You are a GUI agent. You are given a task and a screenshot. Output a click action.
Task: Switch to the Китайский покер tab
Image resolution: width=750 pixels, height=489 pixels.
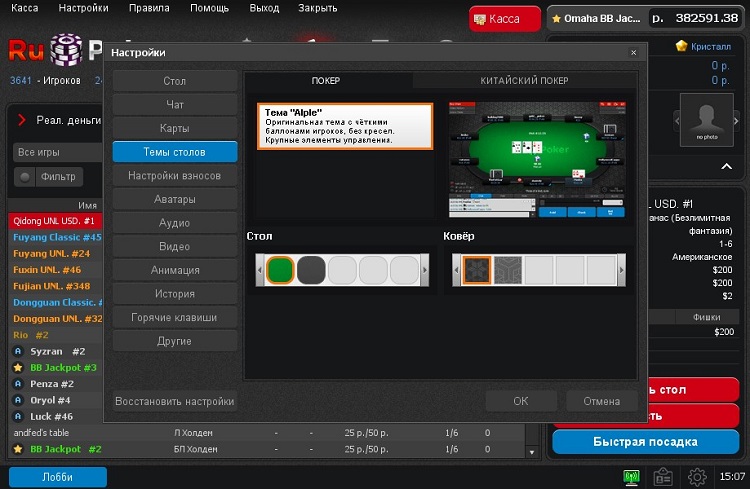(524, 80)
